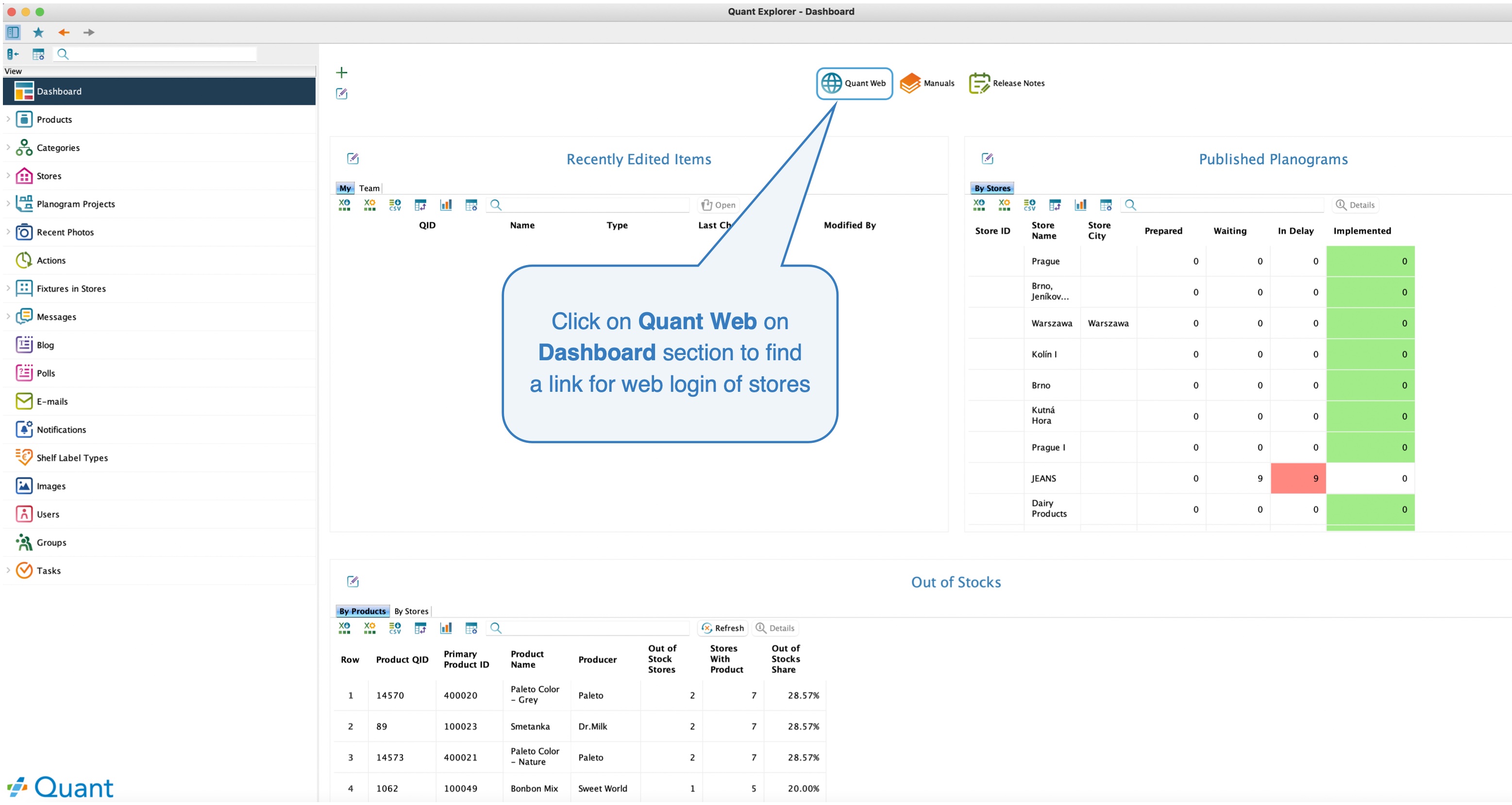Screen dimensions: 1512x805
Task: Expand the Recent Photos node
Action: (8, 232)
